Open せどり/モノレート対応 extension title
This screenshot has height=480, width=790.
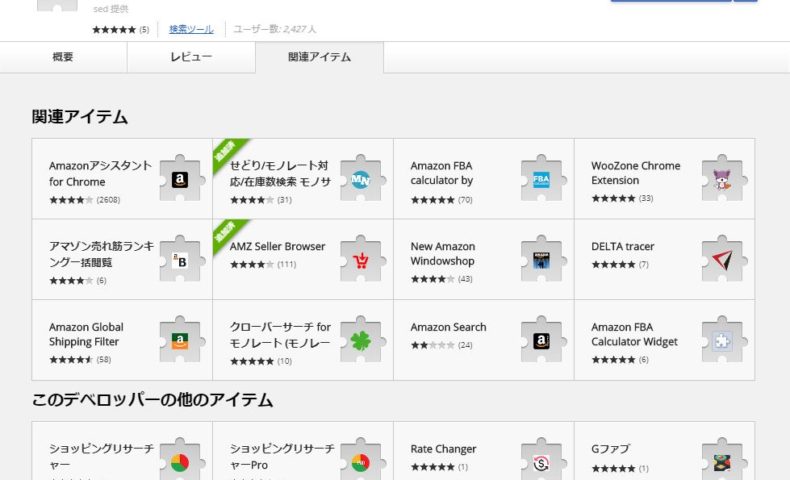281,173
